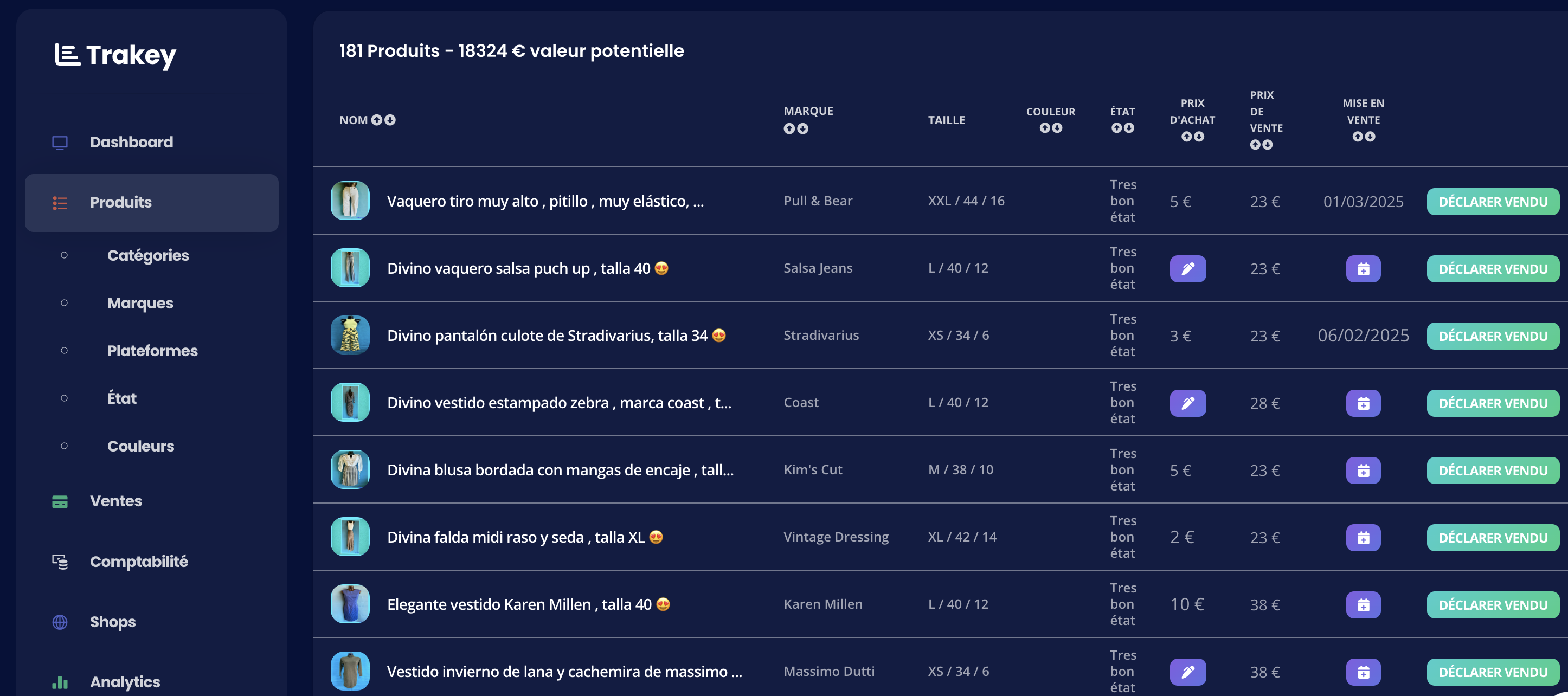The width and height of the screenshot is (1568, 696).
Task: Click the 10 € purchase price
Action: [1187, 604]
